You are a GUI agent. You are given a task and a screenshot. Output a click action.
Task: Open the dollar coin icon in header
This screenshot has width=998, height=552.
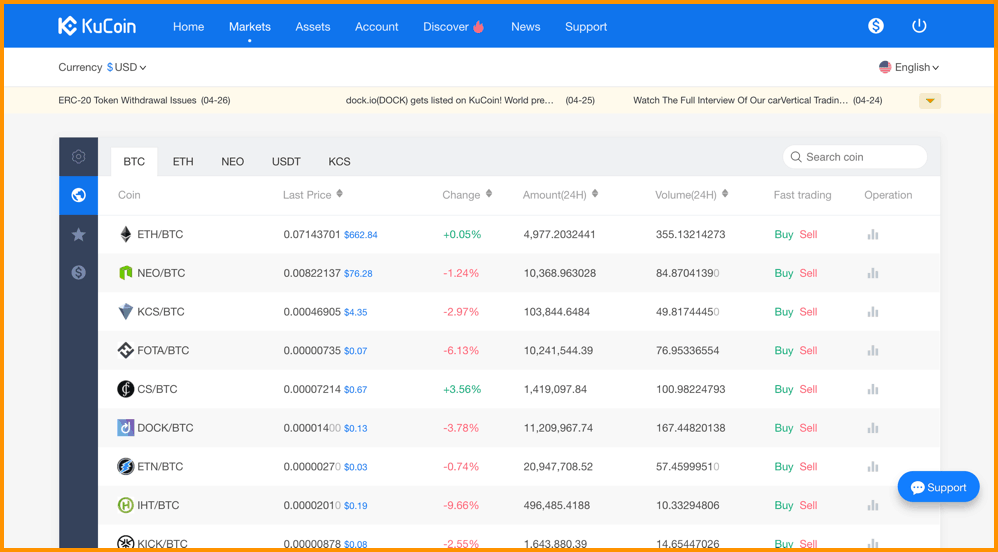coord(876,26)
